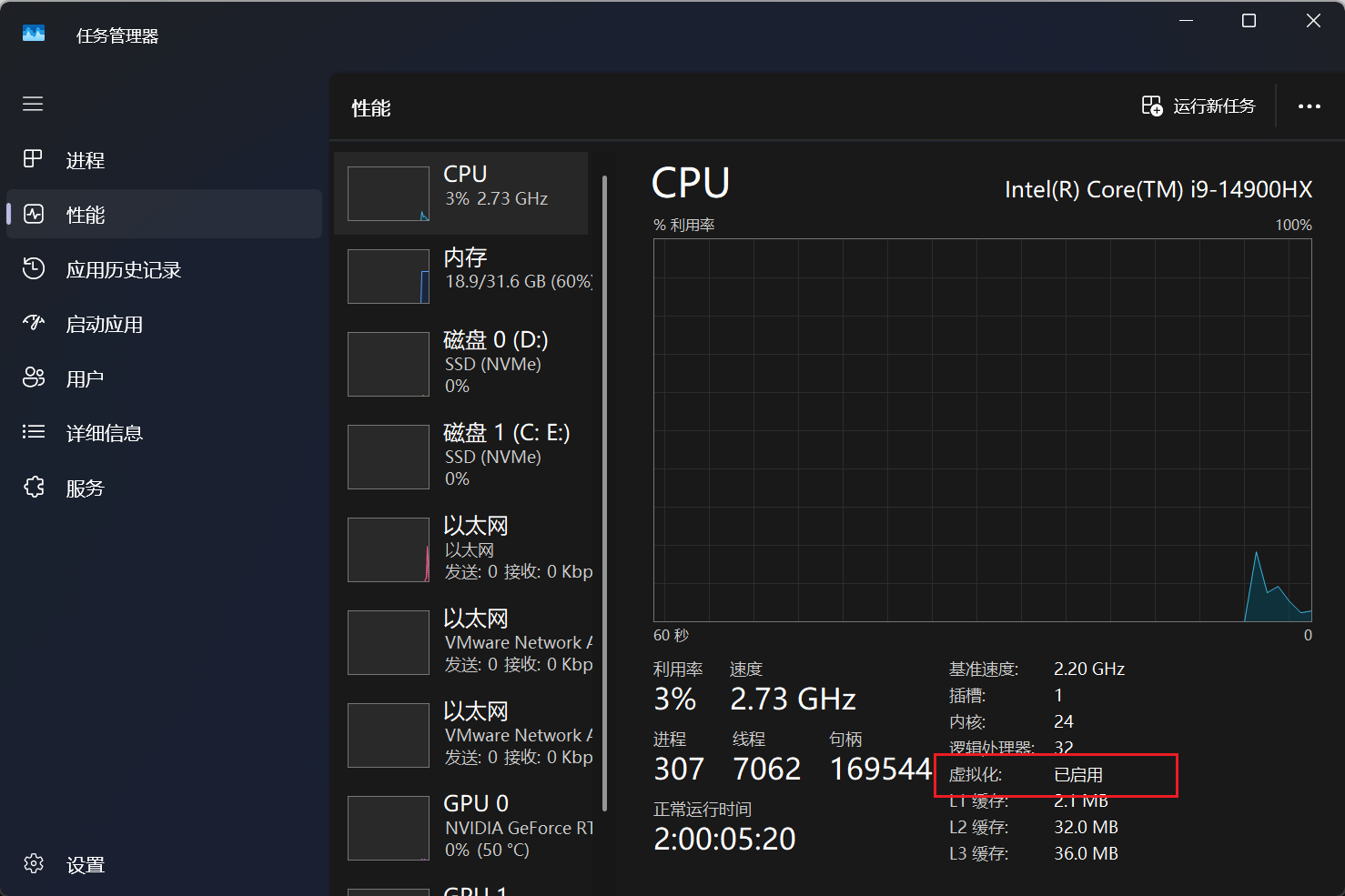
Task: Select the 磁盘 0 (D:) graph thumbnail
Action: coord(389,365)
